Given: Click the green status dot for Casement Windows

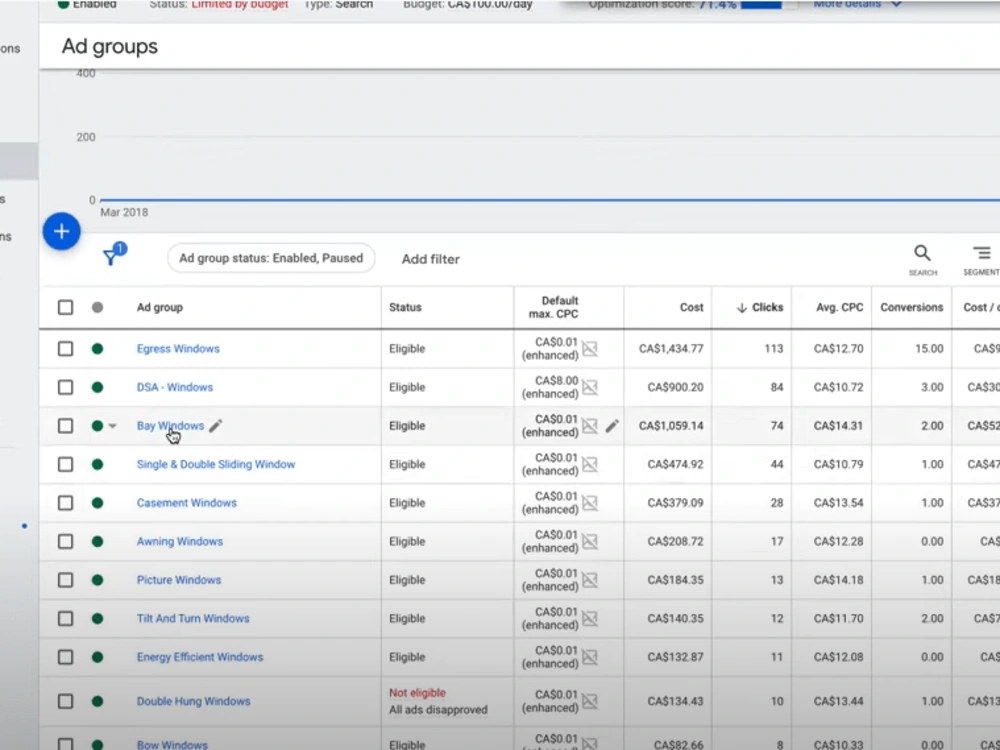Looking at the screenshot, I should [x=97, y=503].
